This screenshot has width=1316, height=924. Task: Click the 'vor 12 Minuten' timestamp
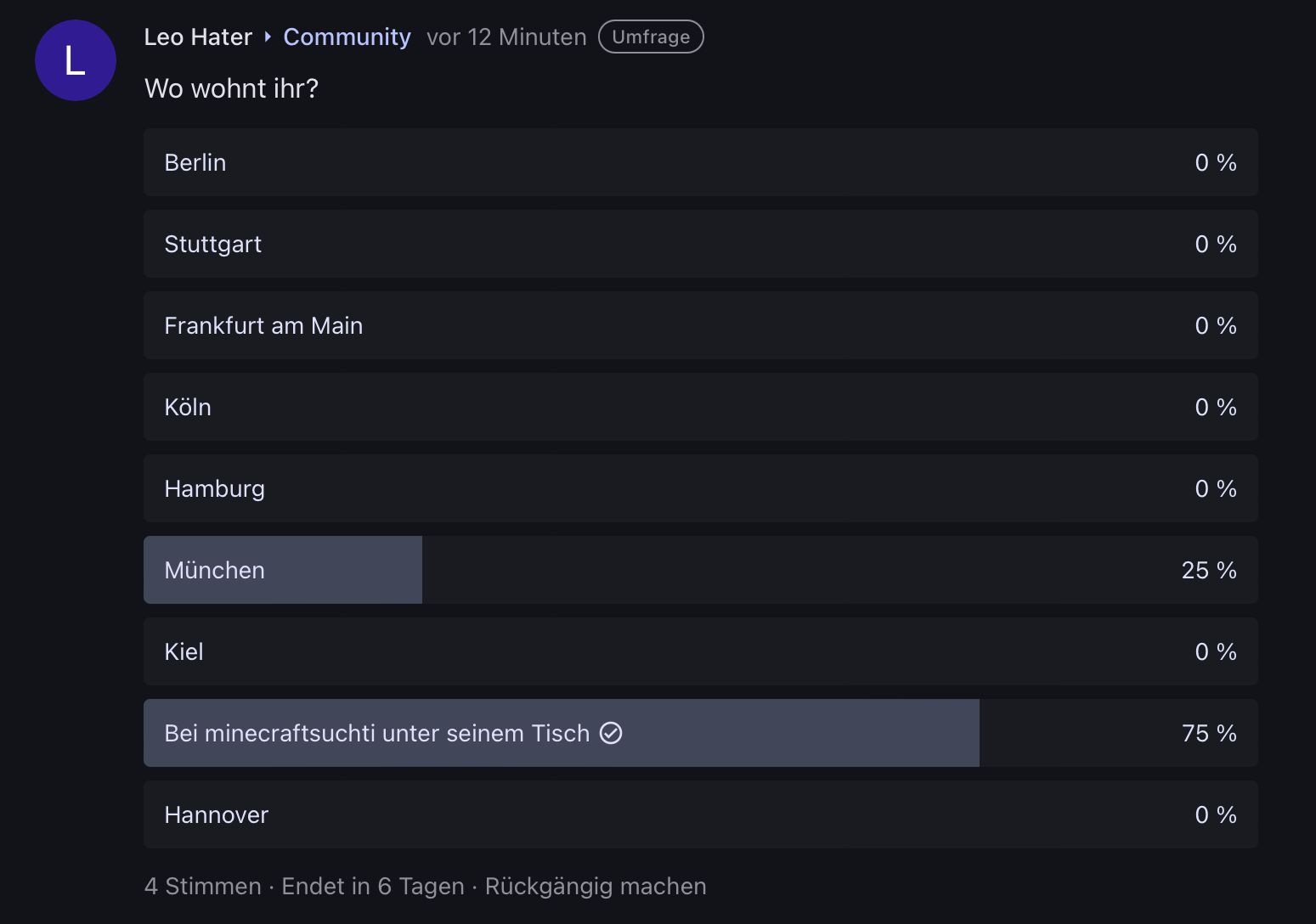coord(506,37)
